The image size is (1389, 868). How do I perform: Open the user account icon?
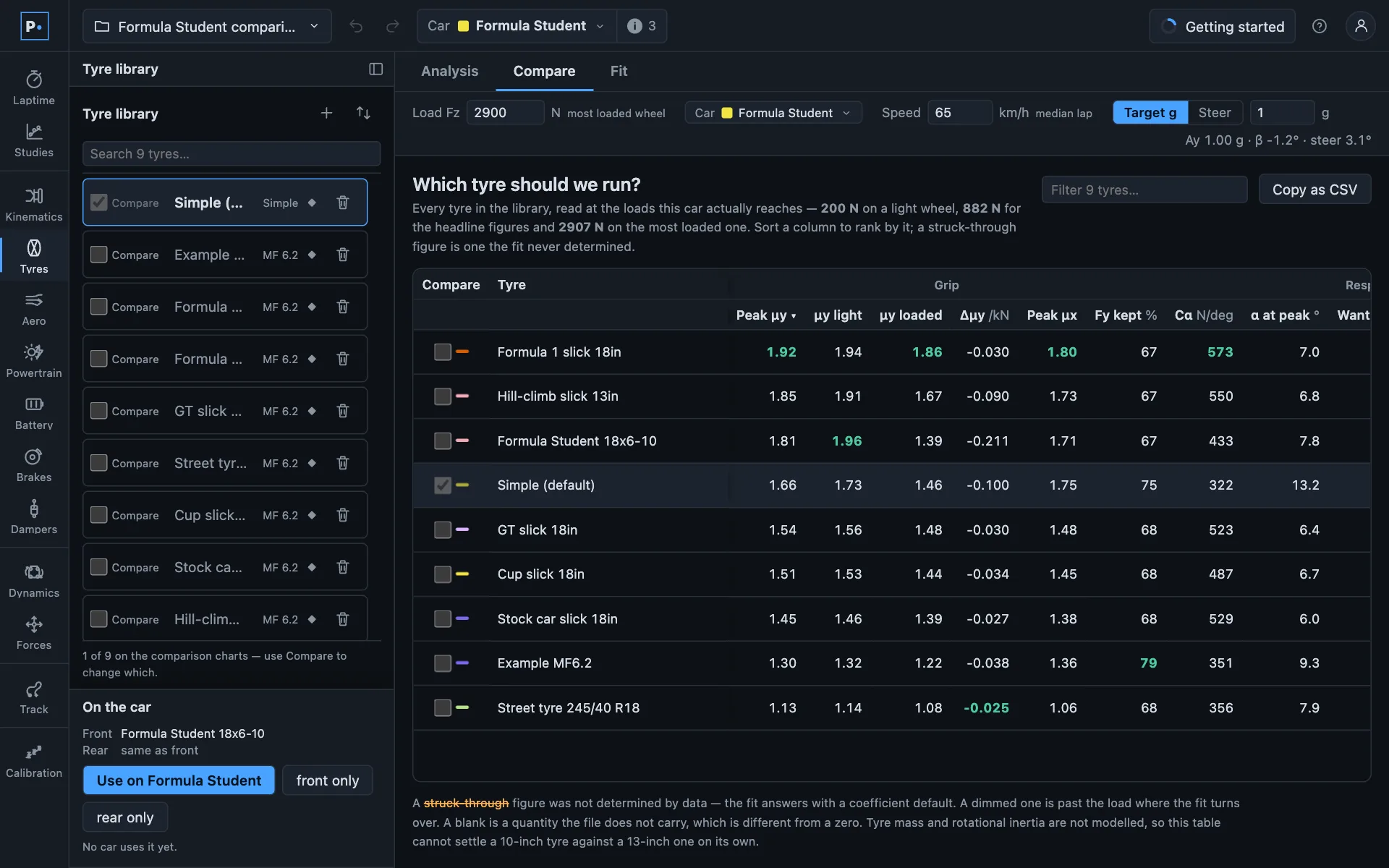pos(1361,26)
